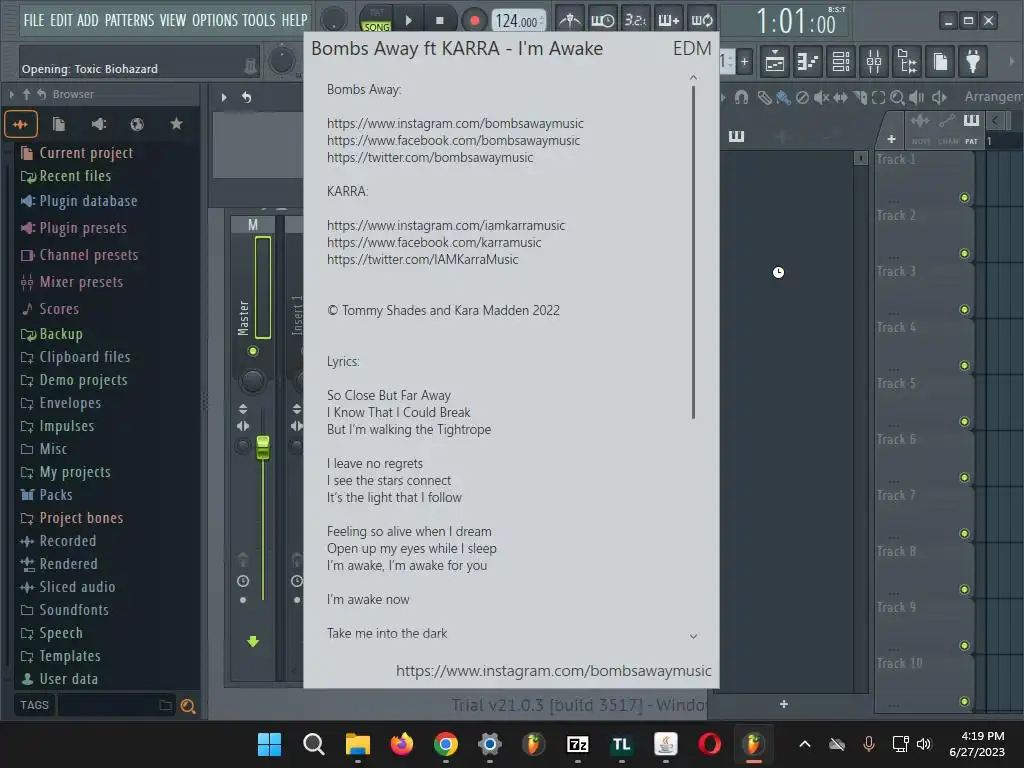Open the Mixer window icon
1024x768 pixels.
874,62
